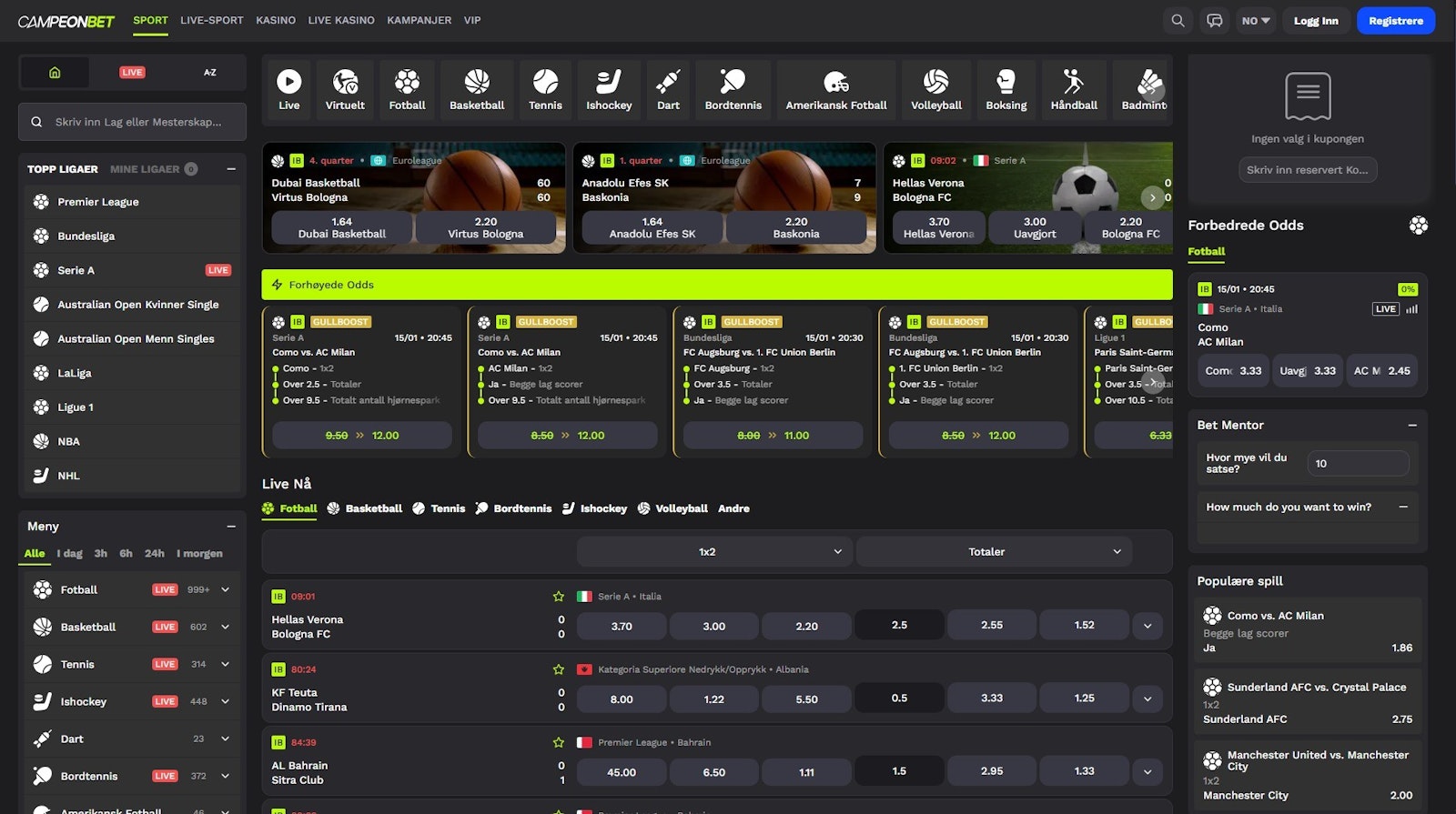This screenshot has height=814, width=1456.
Task: Toggle the LIVE filter in left sidebar
Action: pyautogui.click(x=132, y=73)
